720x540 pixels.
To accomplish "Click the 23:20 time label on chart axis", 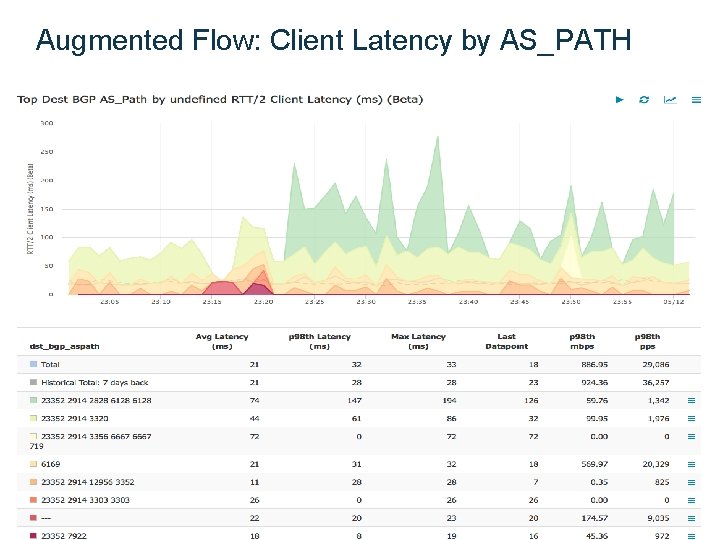I will (263, 302).
